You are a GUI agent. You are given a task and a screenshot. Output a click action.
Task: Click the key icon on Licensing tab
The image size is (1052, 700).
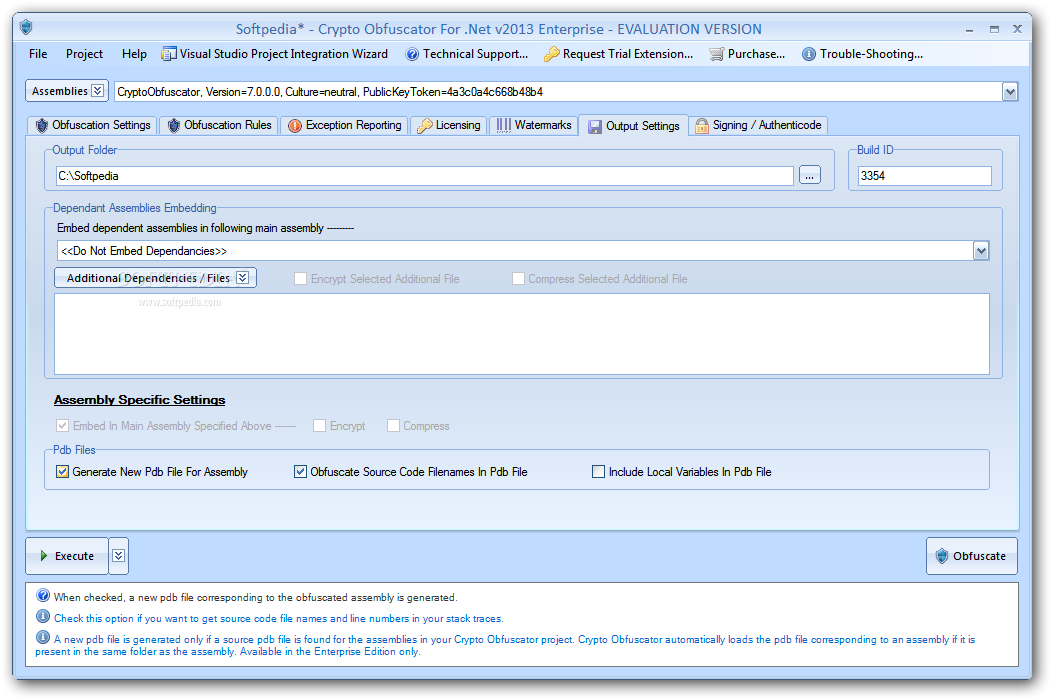(x=424, y=126)
